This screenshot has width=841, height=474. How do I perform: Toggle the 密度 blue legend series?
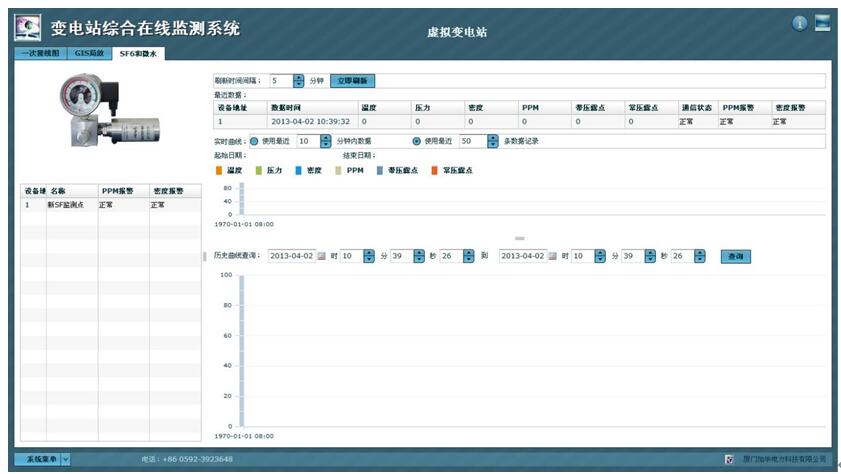point(300,170)
